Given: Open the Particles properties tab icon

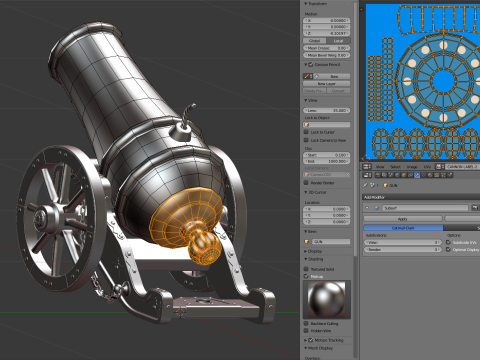Looking at the screenshot, I should [x=443, y=175].
